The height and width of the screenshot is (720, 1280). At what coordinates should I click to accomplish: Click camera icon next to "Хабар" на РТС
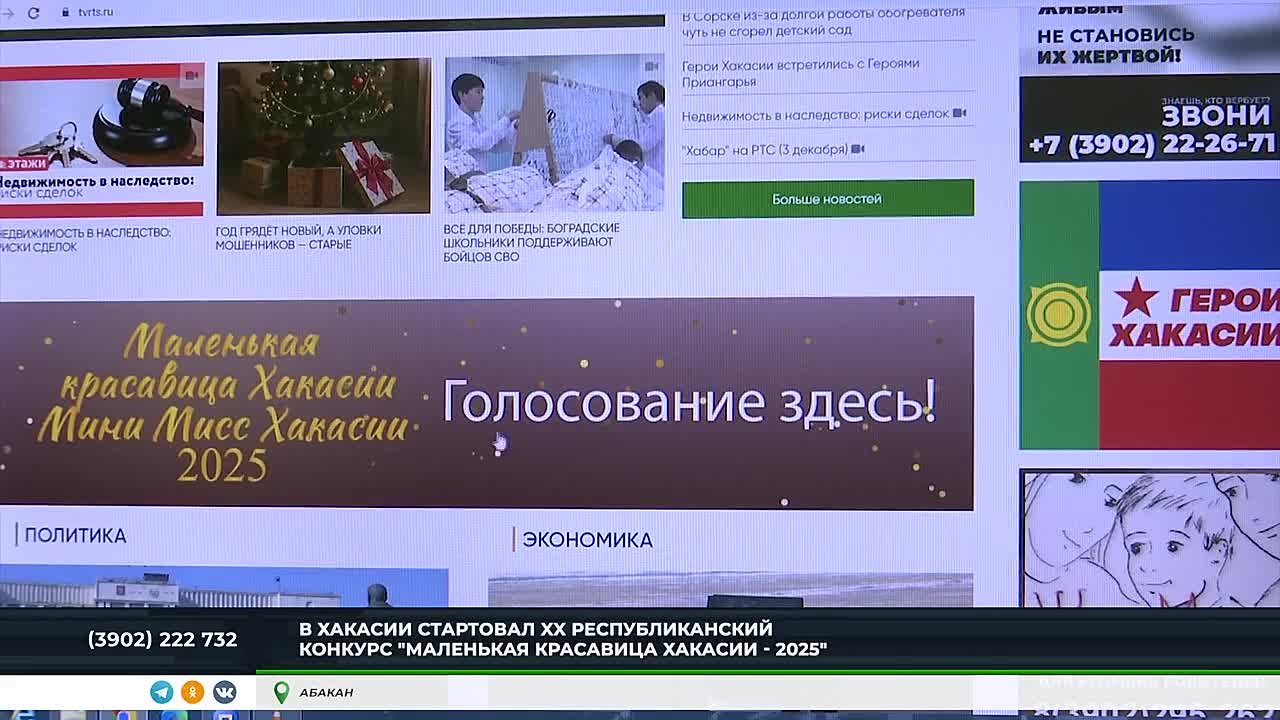tap(857, 150)
